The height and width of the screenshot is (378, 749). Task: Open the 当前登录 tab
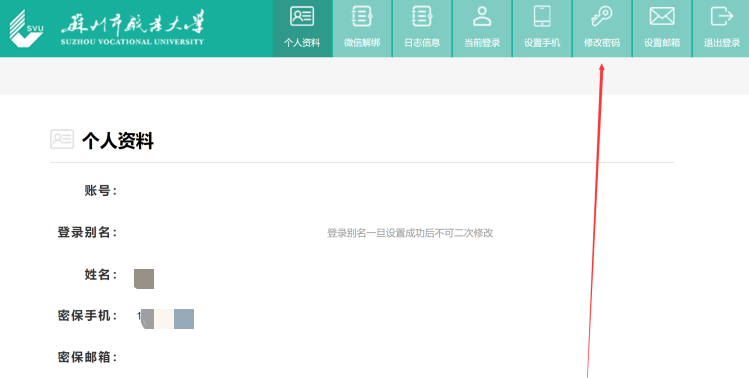pos(482,28)
